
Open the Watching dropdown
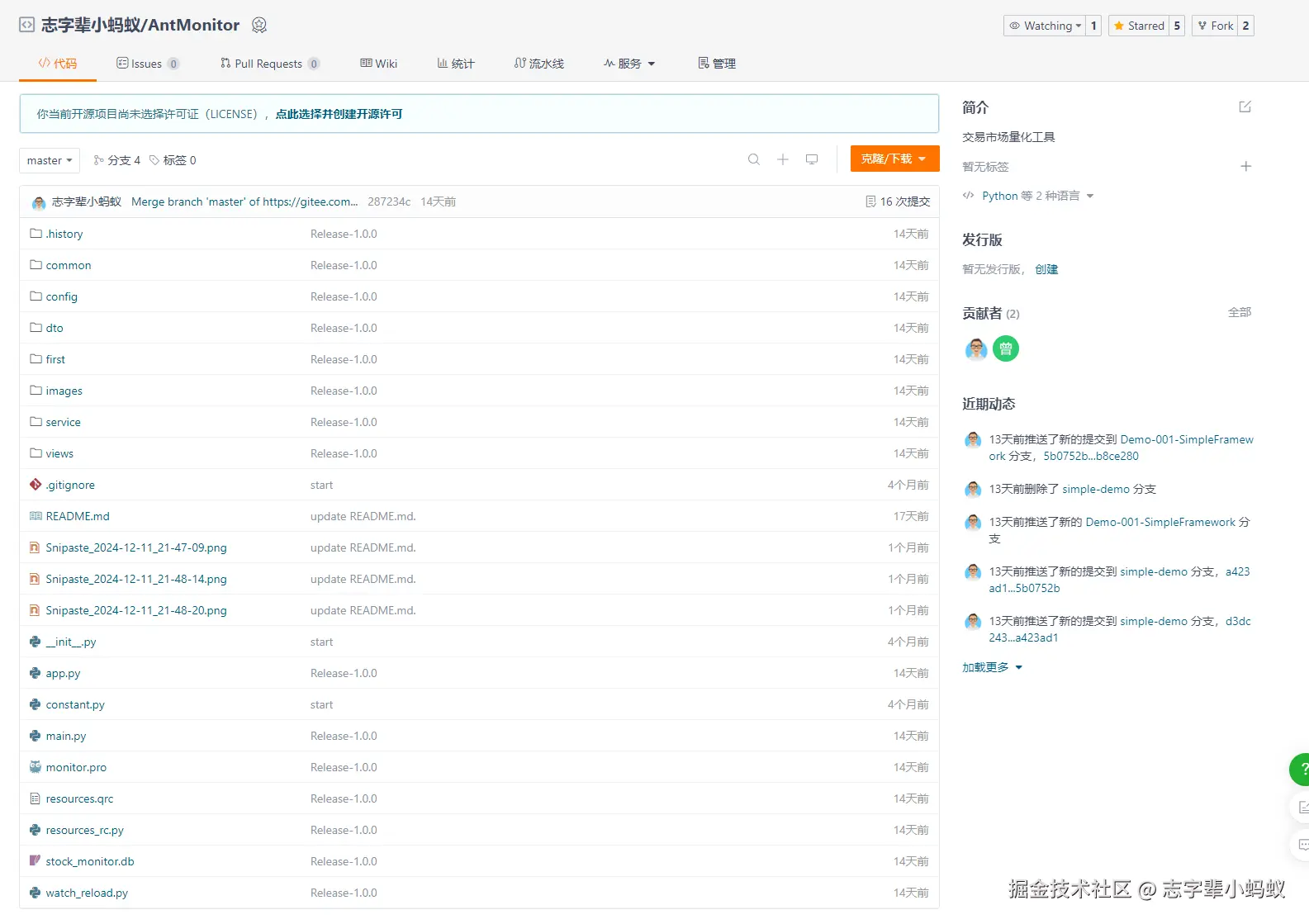pyautogui.click(x=1045, y=26)
